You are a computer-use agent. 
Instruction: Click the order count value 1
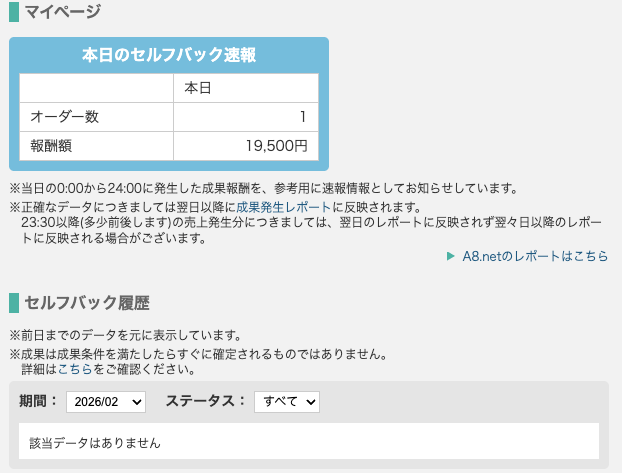click(x=245, y=117)
